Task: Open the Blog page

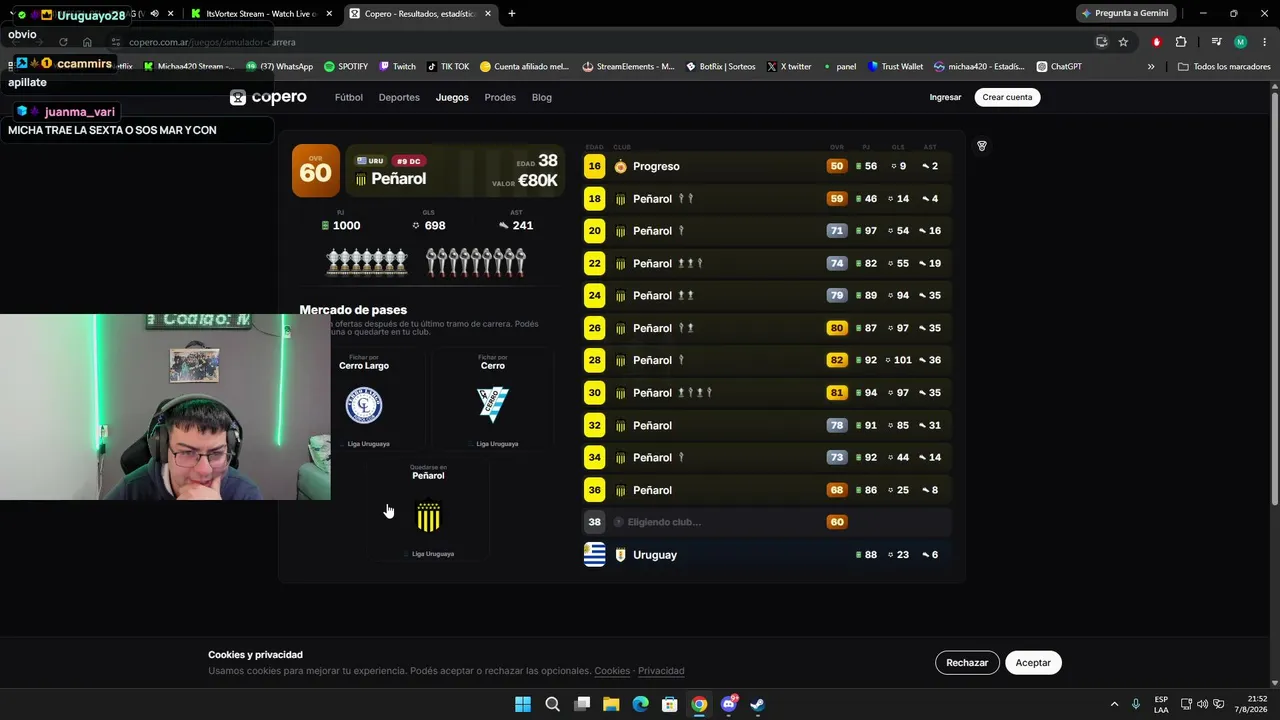Action: [542, 98]
